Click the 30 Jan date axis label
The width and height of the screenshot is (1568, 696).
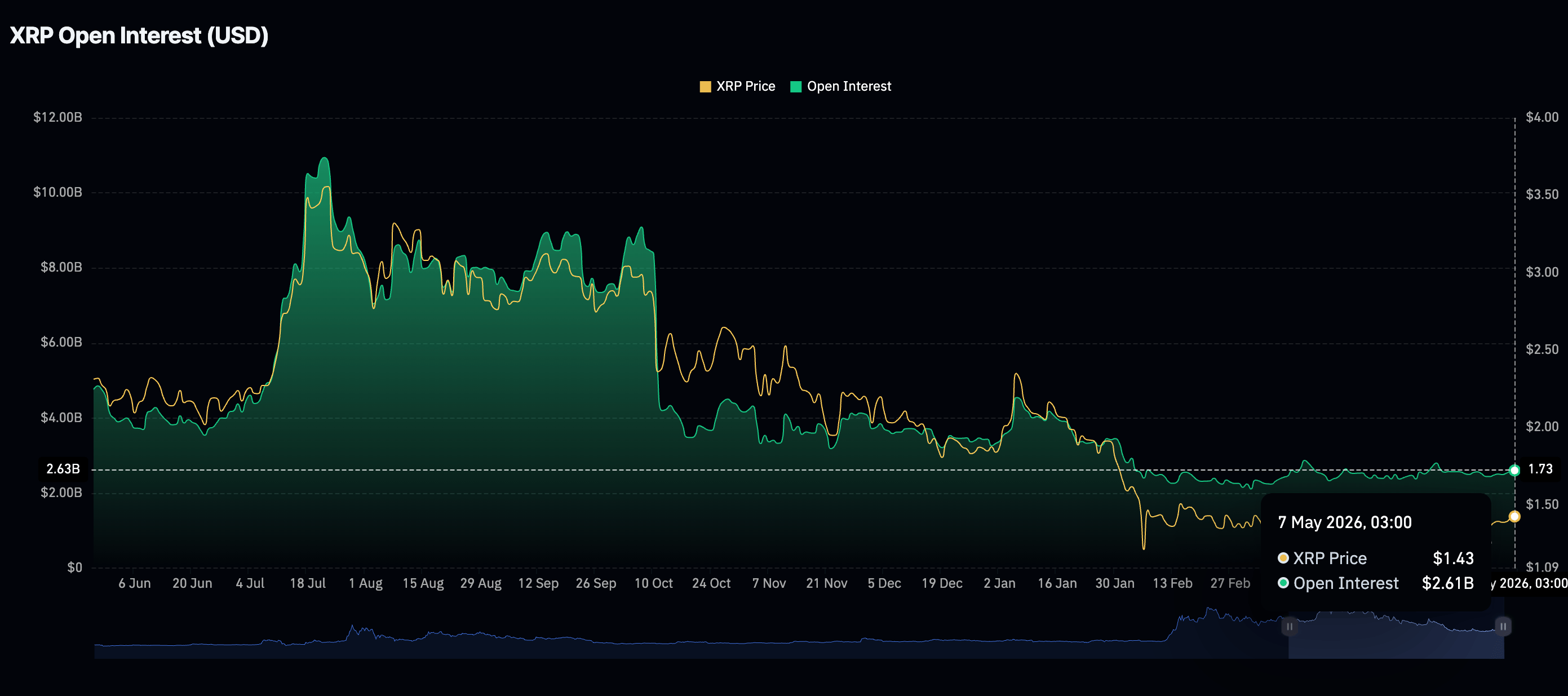click(1114, 583)
